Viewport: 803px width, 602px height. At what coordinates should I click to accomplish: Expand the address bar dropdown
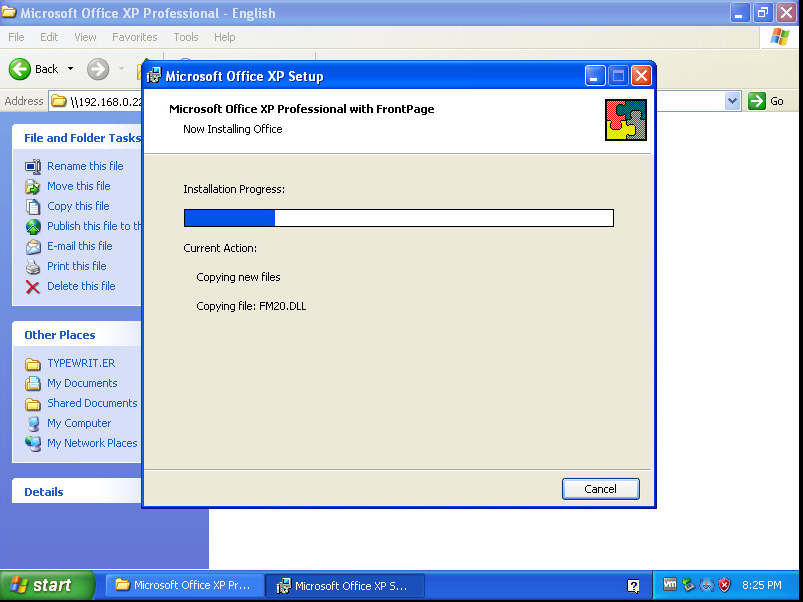coord(732,101)
